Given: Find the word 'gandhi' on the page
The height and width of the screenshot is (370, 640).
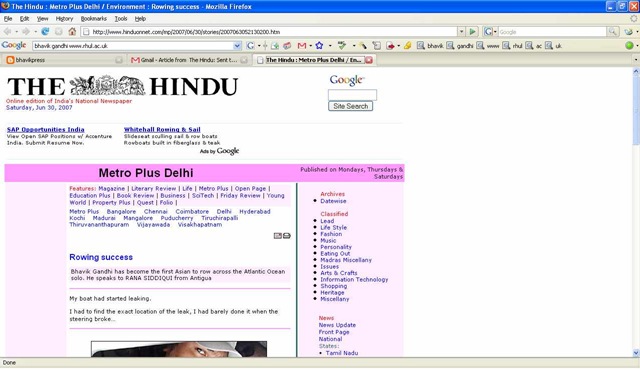Looking at the screenshot, I should (460, 46).
